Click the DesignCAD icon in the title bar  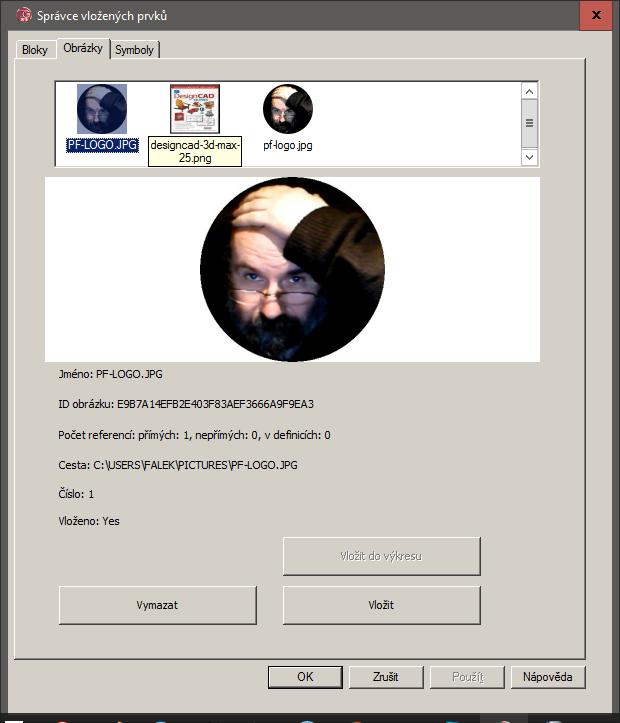tap(23, 15)
